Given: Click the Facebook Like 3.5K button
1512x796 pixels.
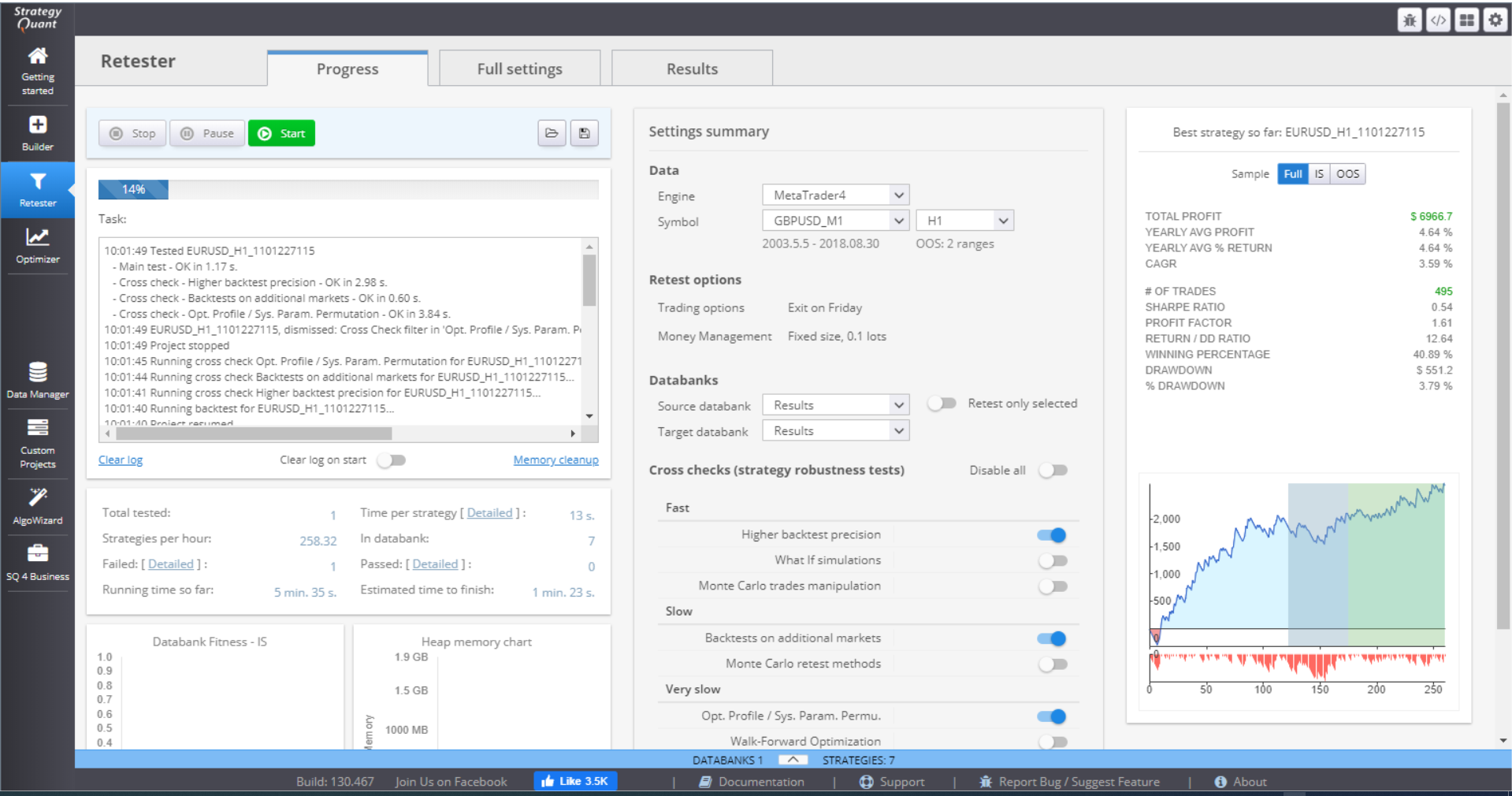Looking at the screenshot, I should (x=575, y=781).
